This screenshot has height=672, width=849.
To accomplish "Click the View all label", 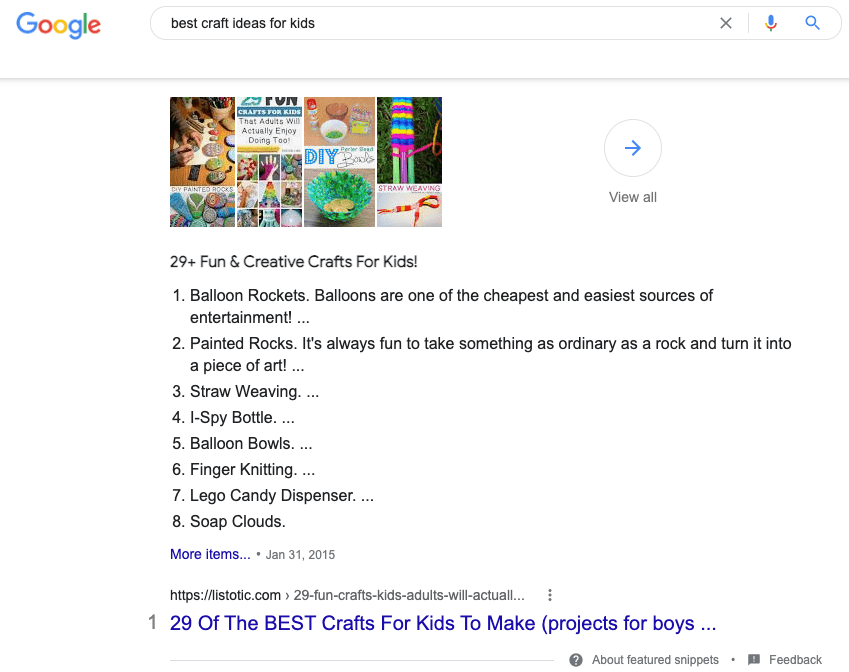I will pyautogui.click(x=632, y=197).
